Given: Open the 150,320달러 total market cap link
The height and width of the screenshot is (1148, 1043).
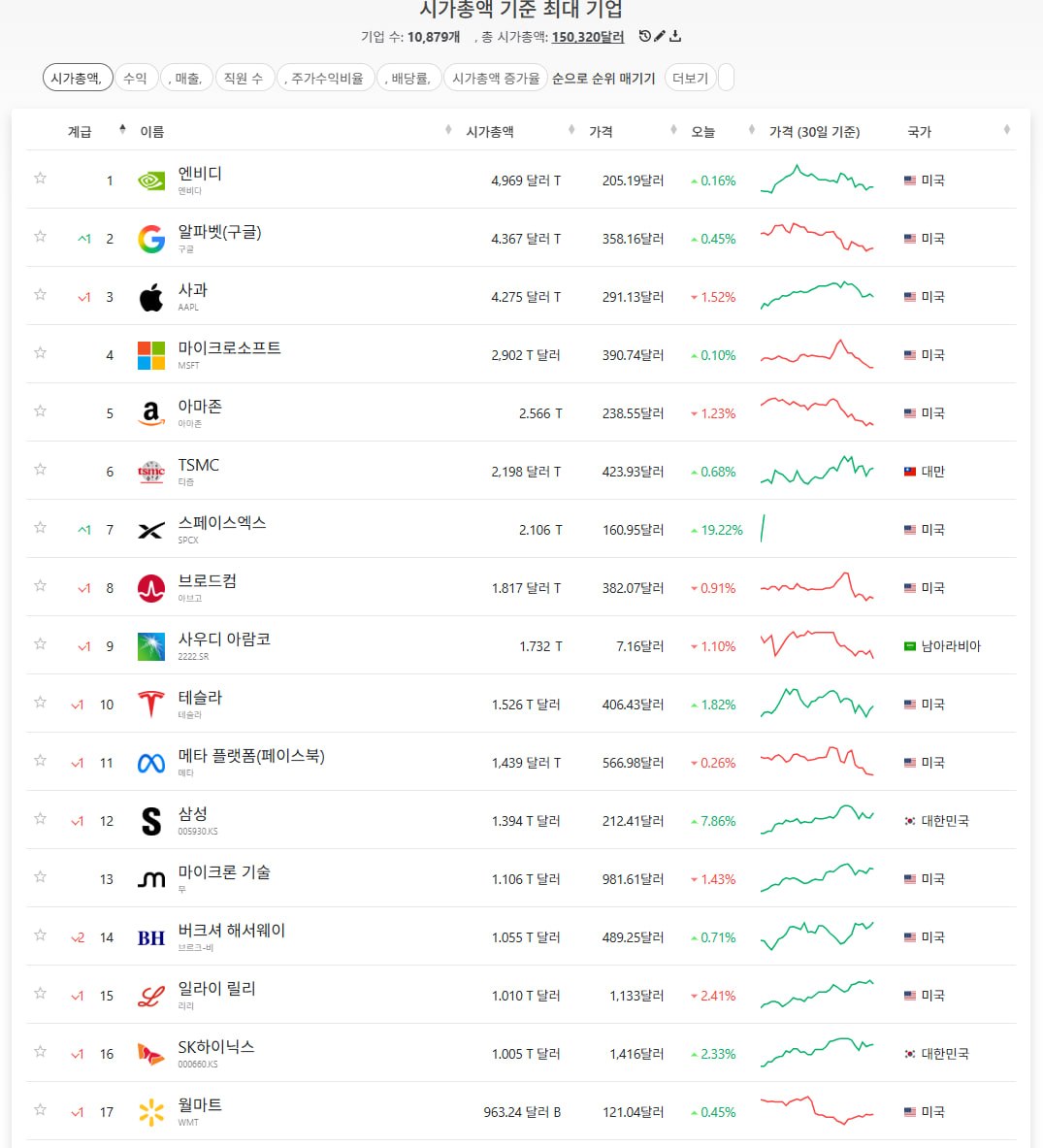Looking at the screenshot, I should (588, 37).
